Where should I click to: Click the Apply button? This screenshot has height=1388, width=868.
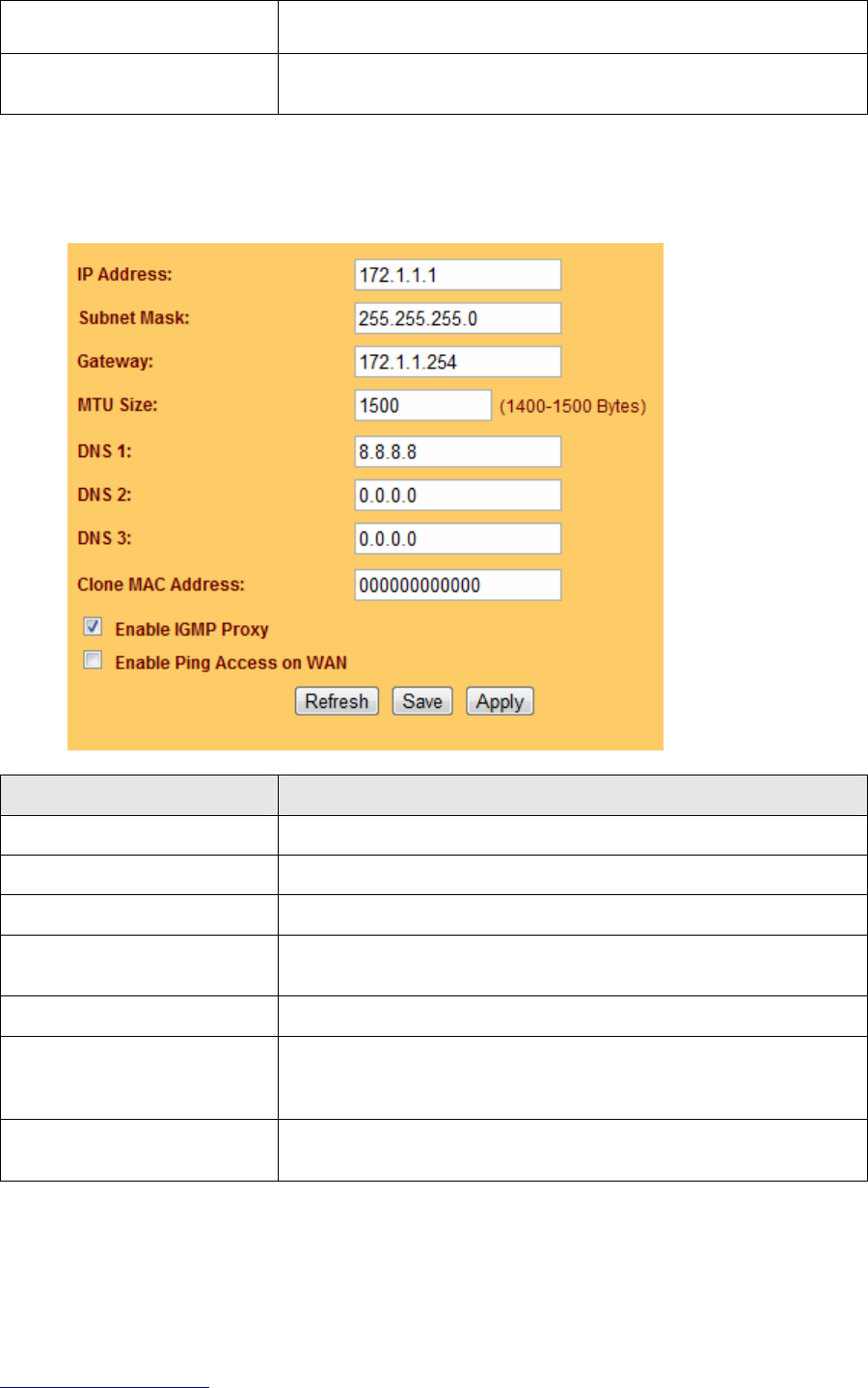500,701
